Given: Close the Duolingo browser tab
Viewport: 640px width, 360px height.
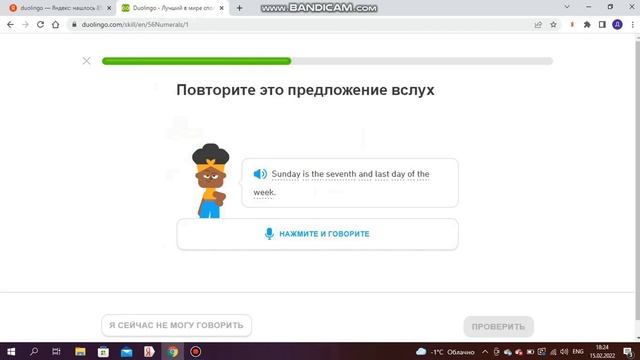Looking at the screenshot, I should click(x=222, y=8).
